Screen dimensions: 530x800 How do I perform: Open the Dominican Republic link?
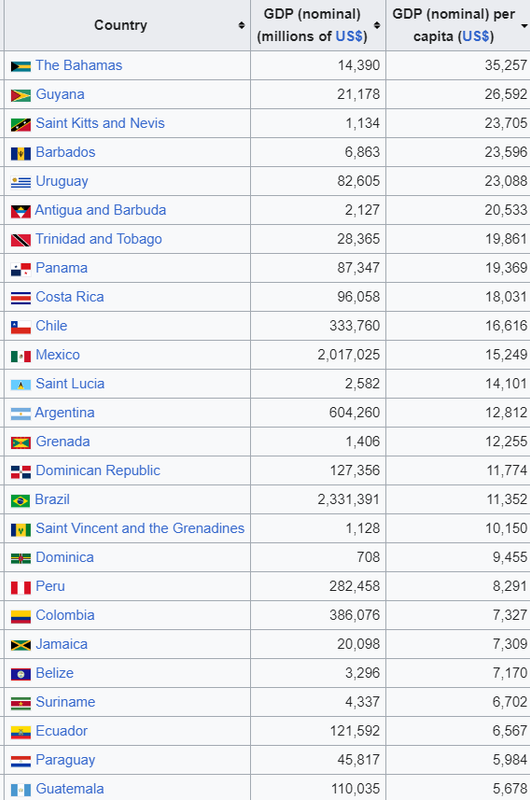pyautogui.click(x=98, y=470)
